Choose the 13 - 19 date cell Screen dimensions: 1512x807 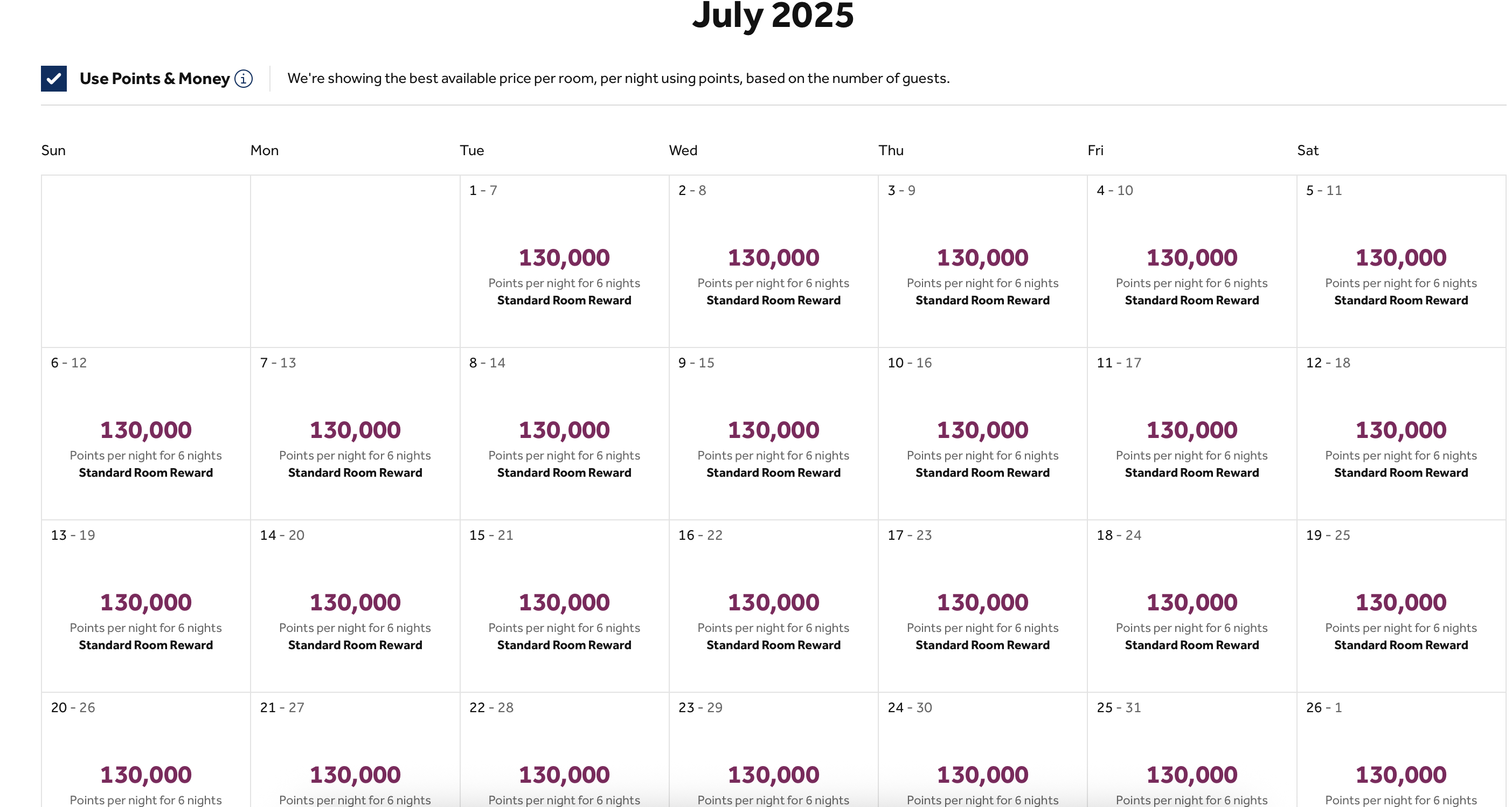pyautogui.click(x=146, y=606)
